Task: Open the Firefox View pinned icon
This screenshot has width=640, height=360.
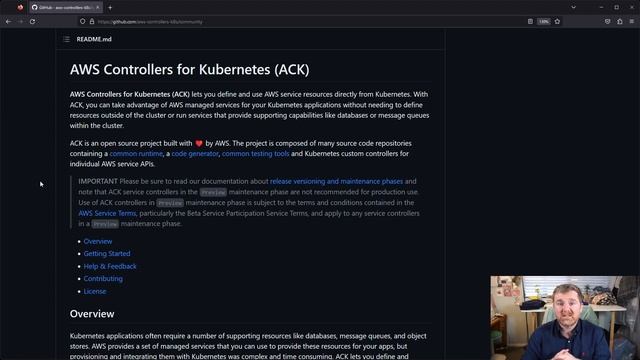Action: pyautogui.click(x=20, y=7)
